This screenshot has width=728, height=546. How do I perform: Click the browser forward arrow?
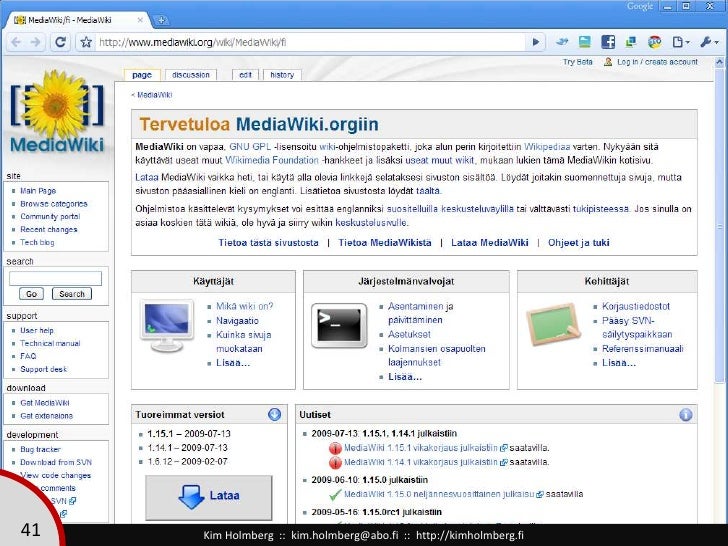(x=36, y=42)
